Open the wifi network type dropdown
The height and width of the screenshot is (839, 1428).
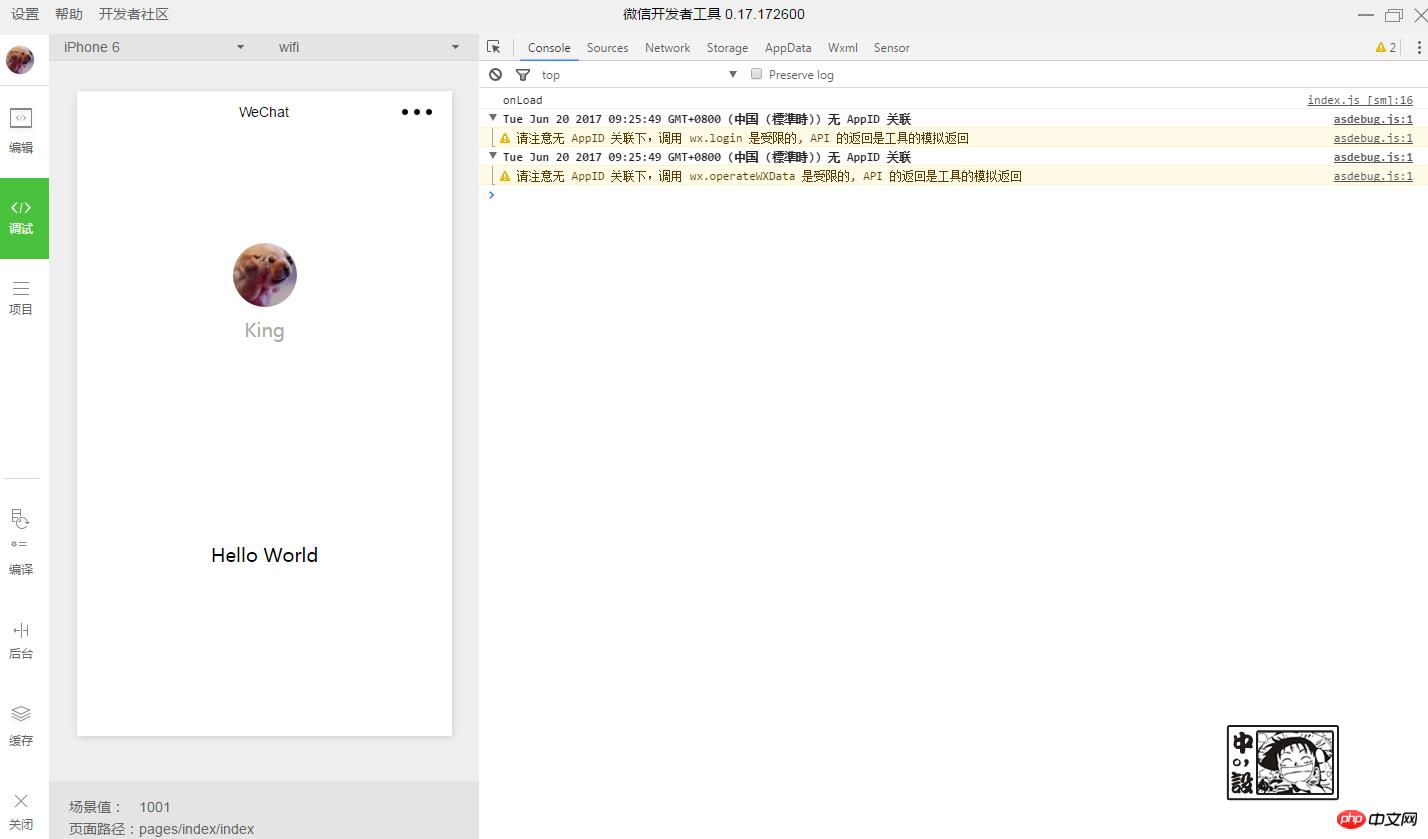click(x=368, y=47)
